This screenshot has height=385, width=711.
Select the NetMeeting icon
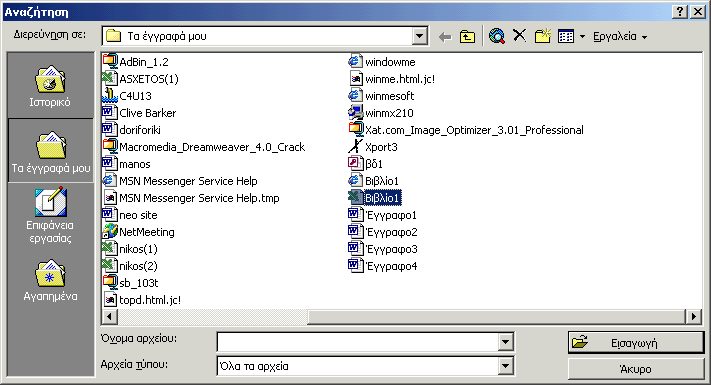click(110, 232)
